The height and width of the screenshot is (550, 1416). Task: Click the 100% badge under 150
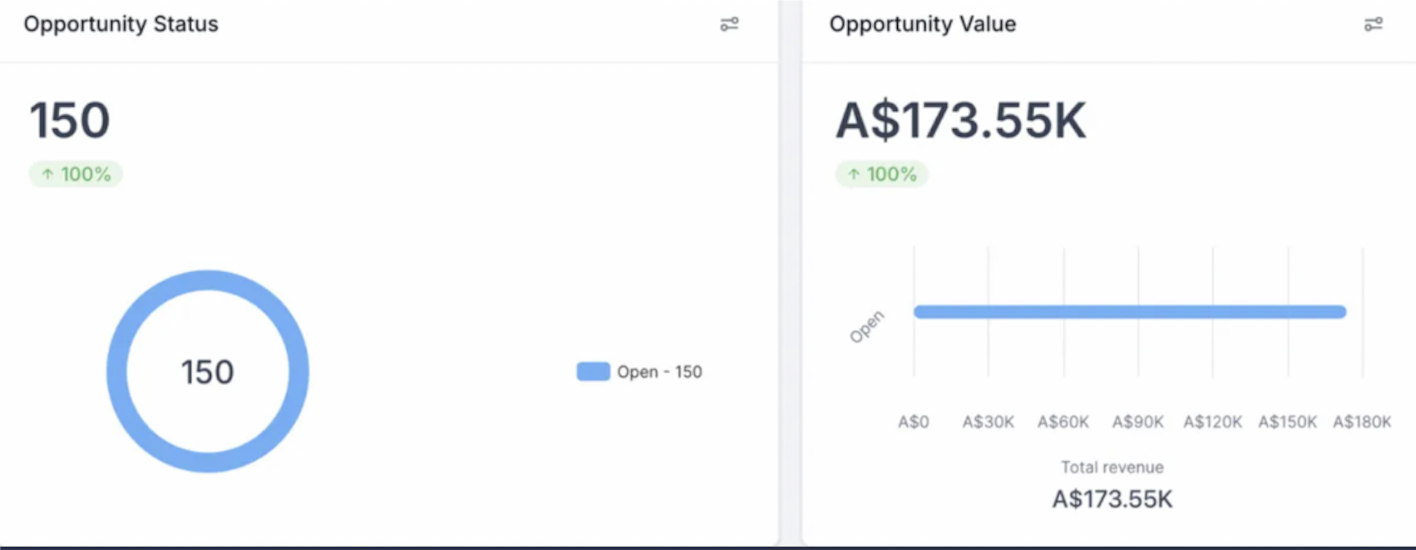tap(75, 174)
